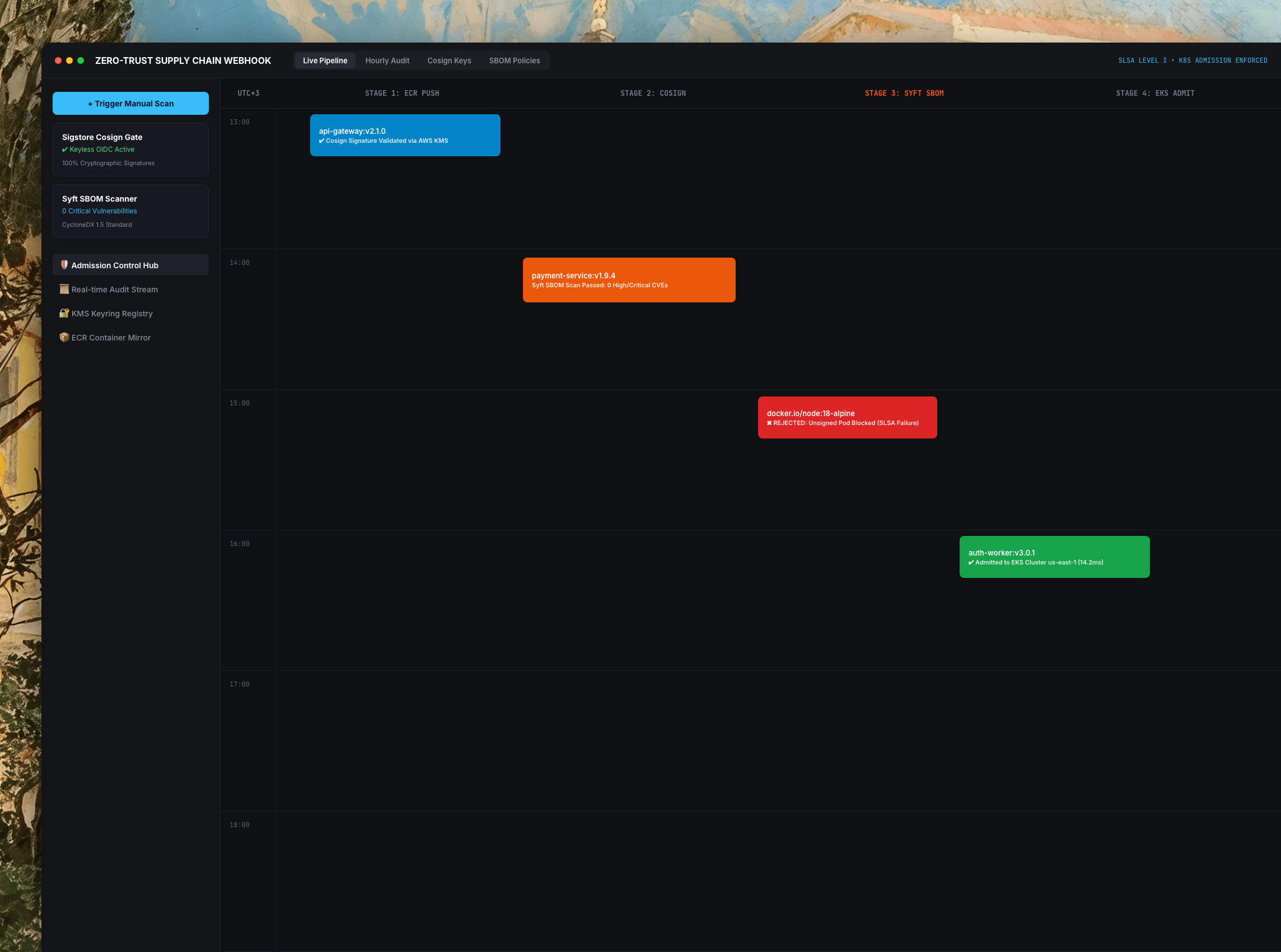Image resolution: width=1281 pixels, height=952 pixels.
Task: Click the lock-and-key icon beside KMS Keyring Registry
Action: (64, 314)
